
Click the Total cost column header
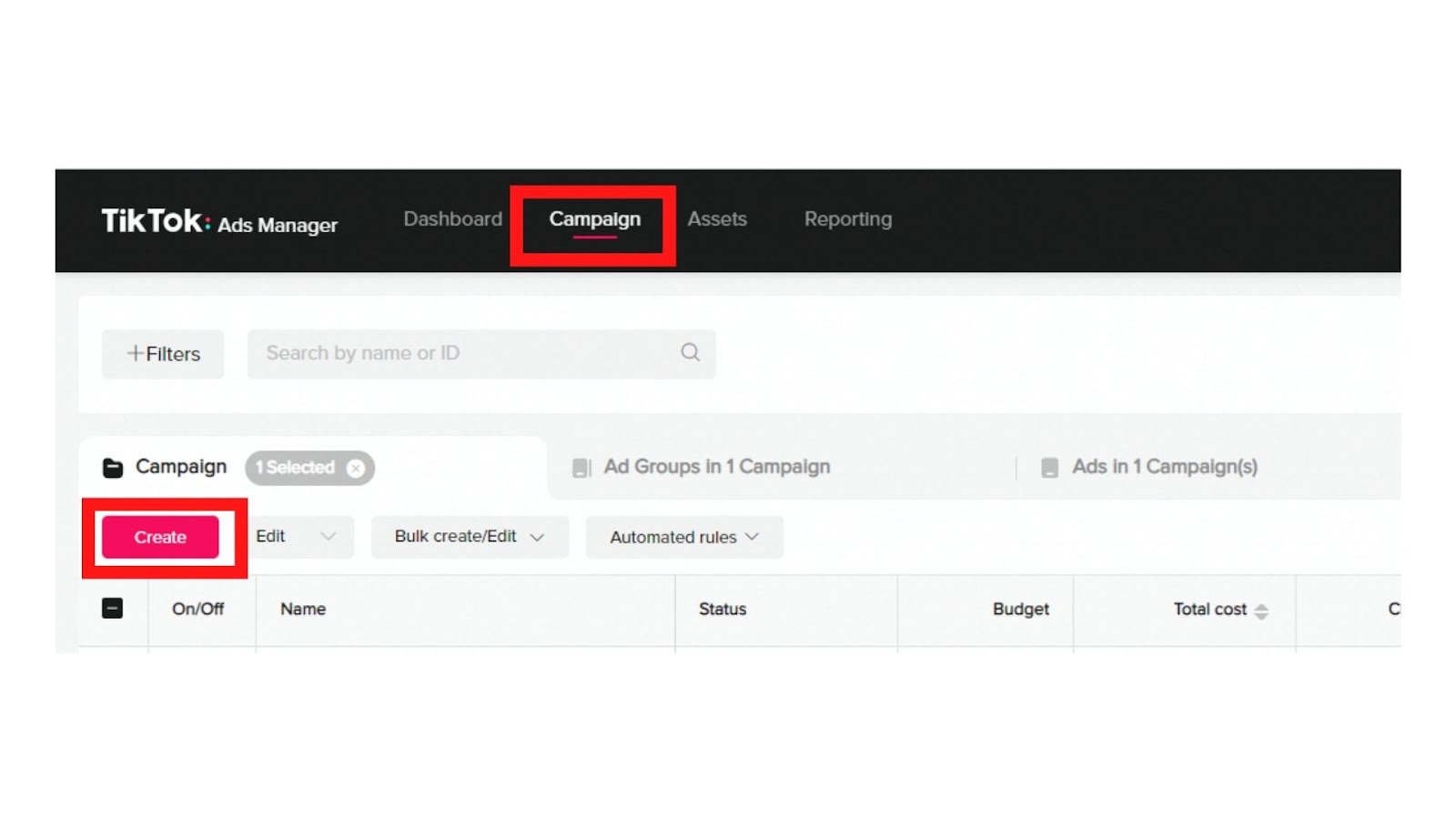pyautogui.click(x=1210, y=609)
